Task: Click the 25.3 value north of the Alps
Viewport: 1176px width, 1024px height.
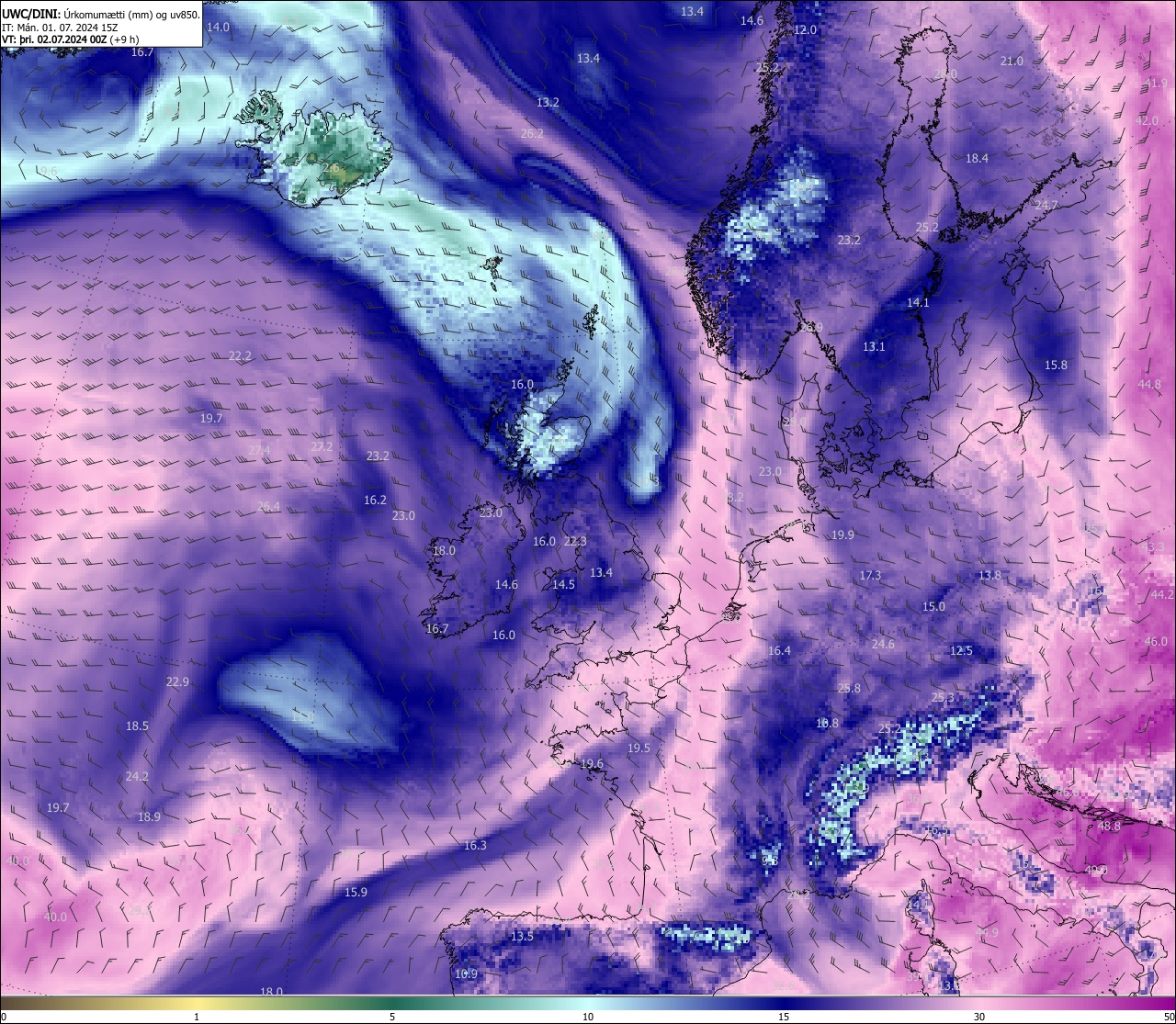Action: point(943,697)
